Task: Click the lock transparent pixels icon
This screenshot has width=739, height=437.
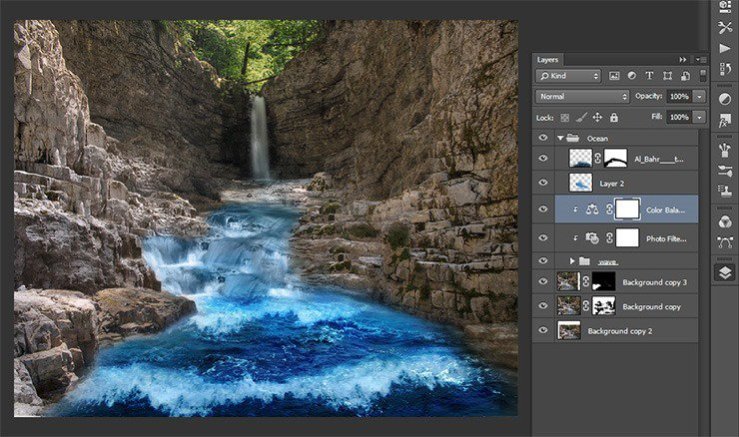Action: coord(565,118)
